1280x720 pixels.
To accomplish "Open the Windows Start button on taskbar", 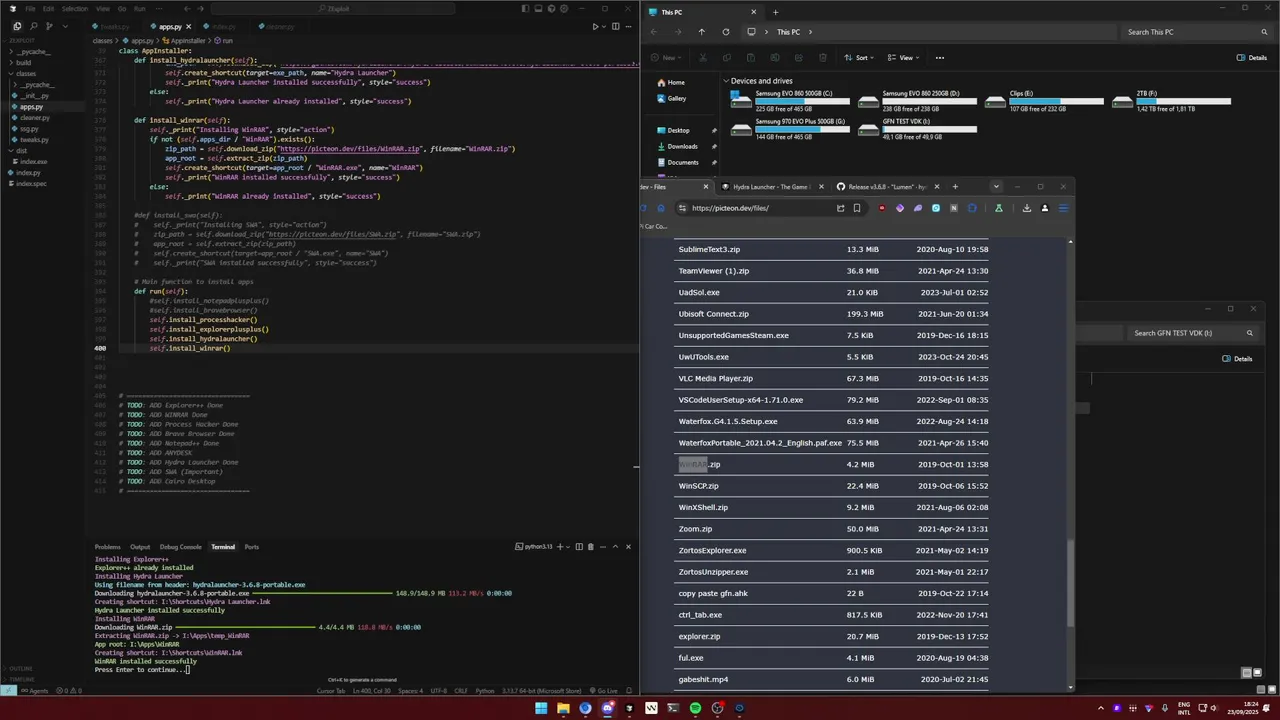I will [x=541, y=708].
